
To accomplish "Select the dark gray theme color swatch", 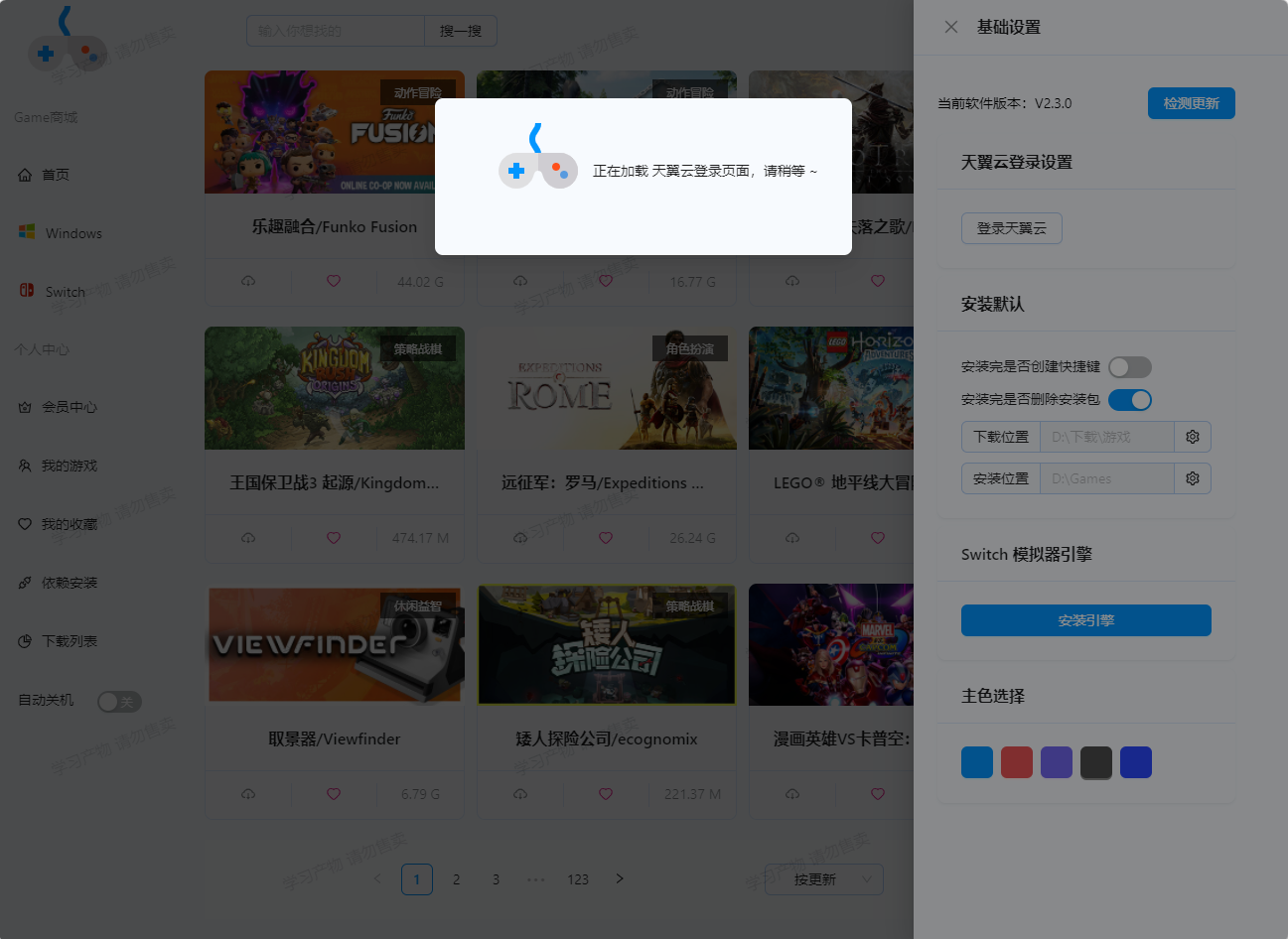I will [1096, 762].
